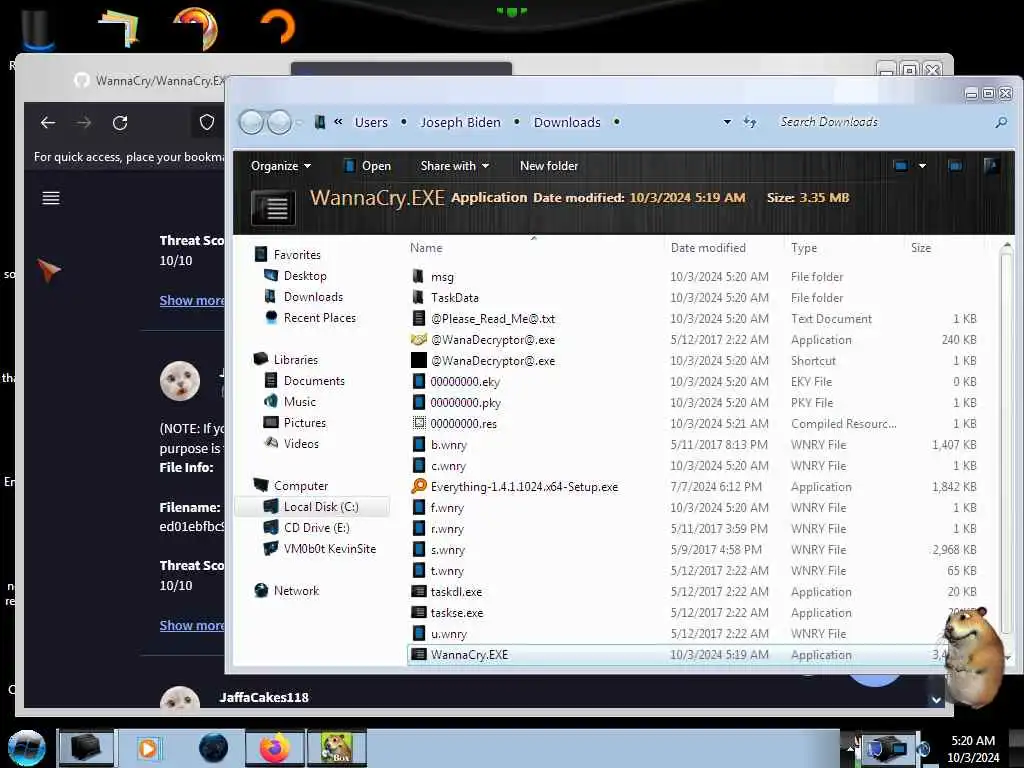Open the recent pages dropdown near nav buttons

click(x=298, y=122)
